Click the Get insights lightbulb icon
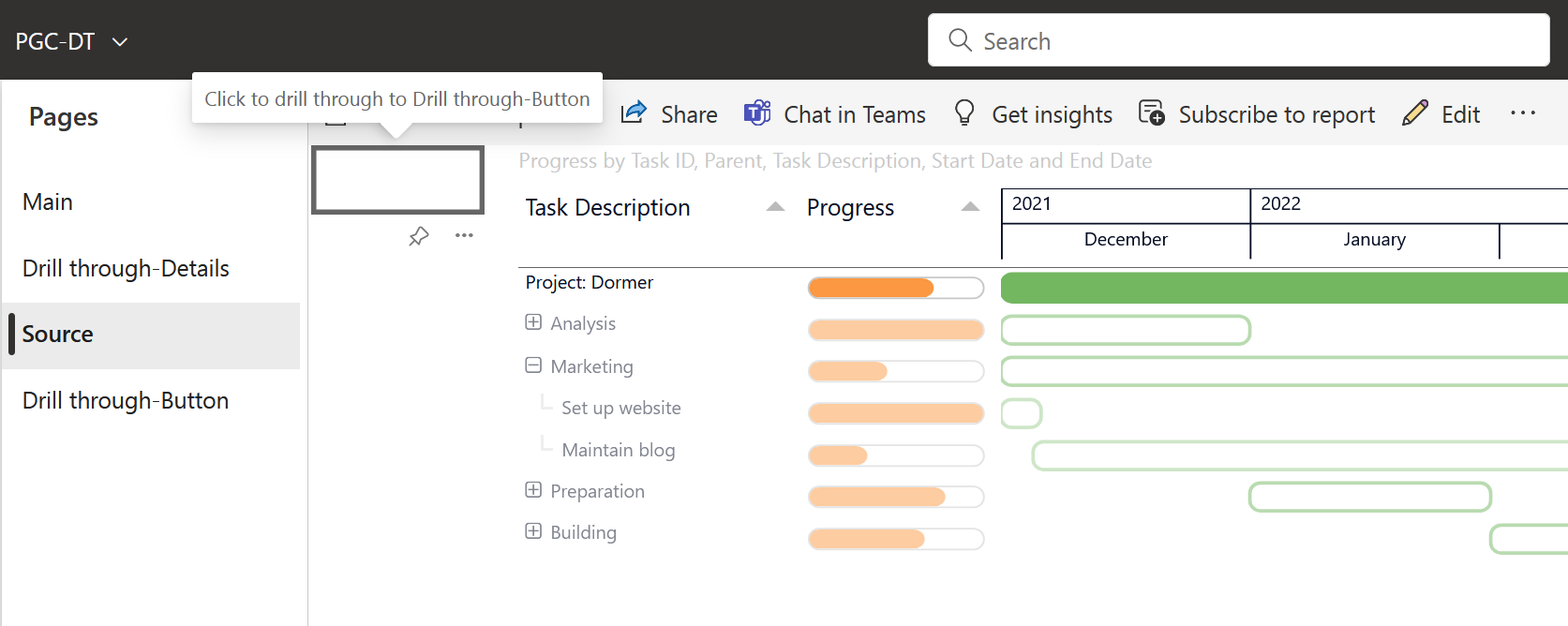This screenshot has height=626, width=1568. click(x=963, y=112)
